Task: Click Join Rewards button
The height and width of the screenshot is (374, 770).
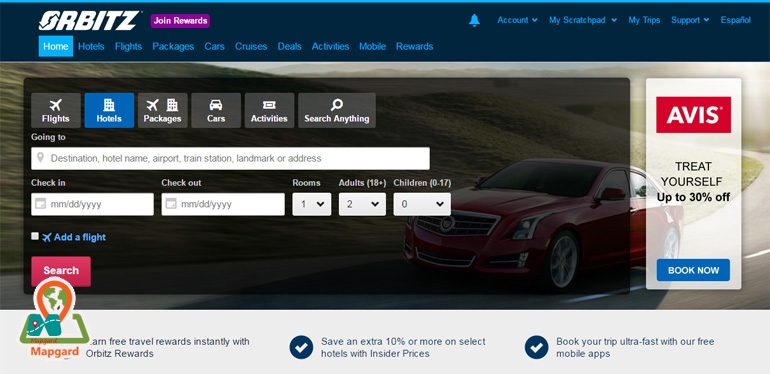Action: pos(180,21)
